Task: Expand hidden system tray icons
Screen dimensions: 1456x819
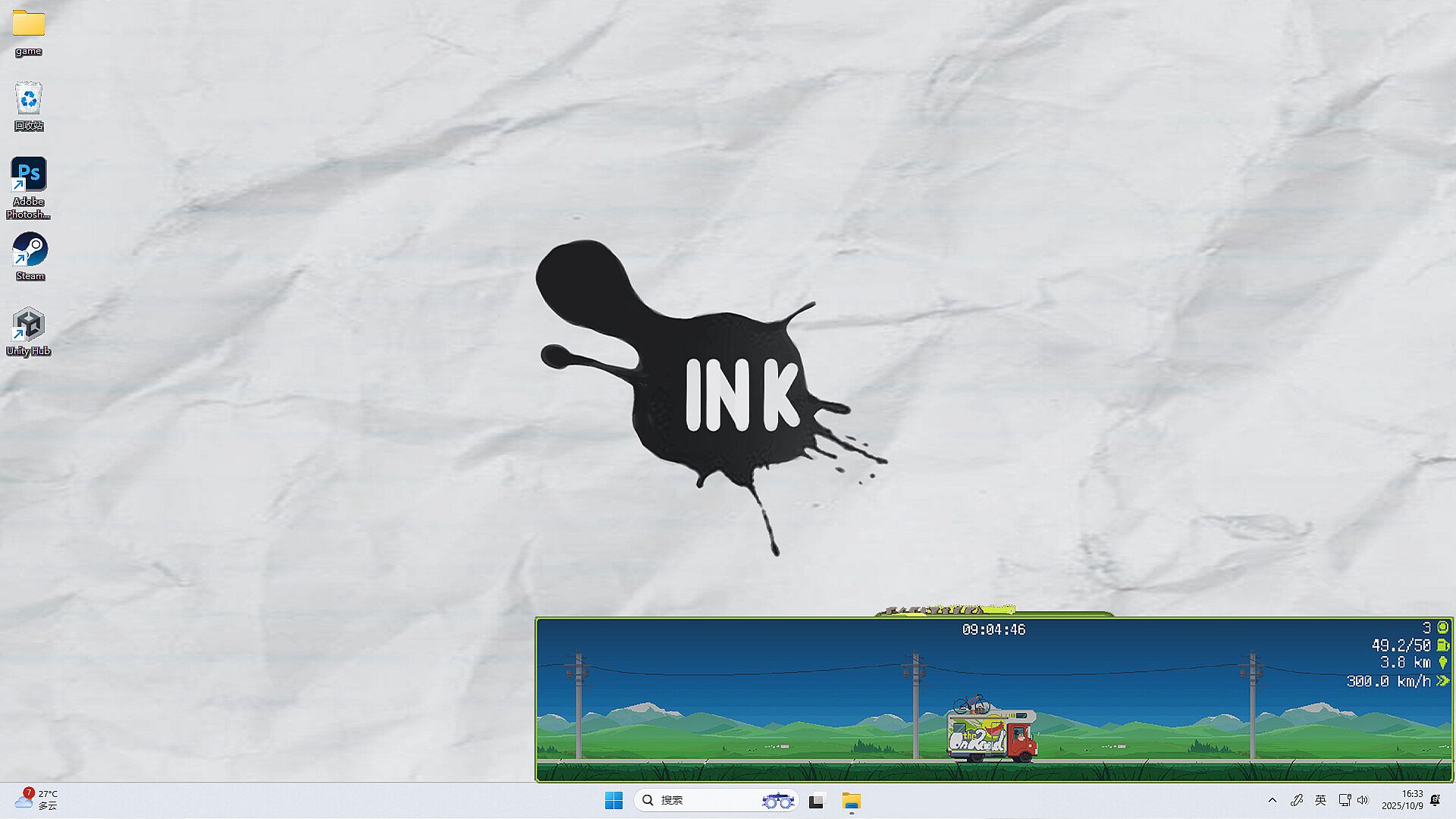Action: [x=1272, y=800]
